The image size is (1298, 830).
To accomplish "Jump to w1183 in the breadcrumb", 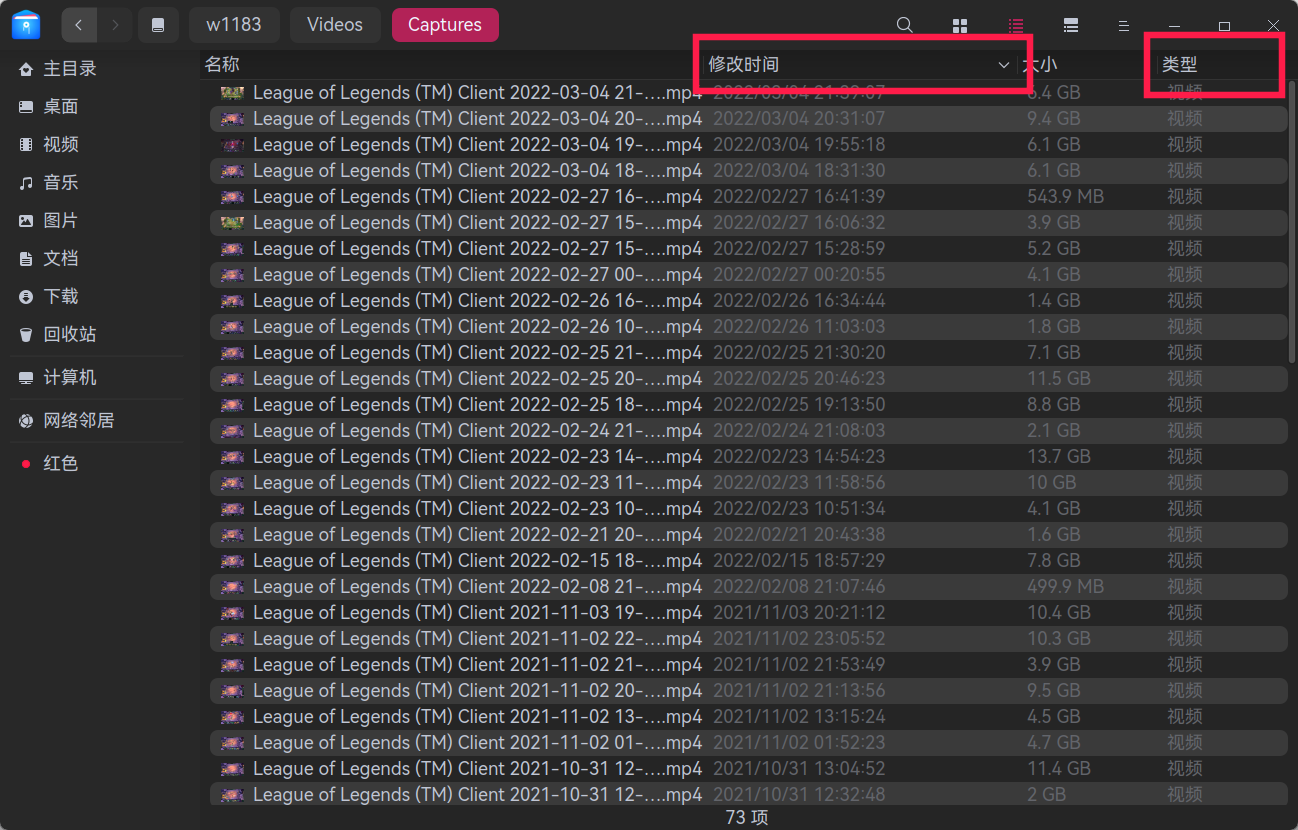I will point(234,25).
